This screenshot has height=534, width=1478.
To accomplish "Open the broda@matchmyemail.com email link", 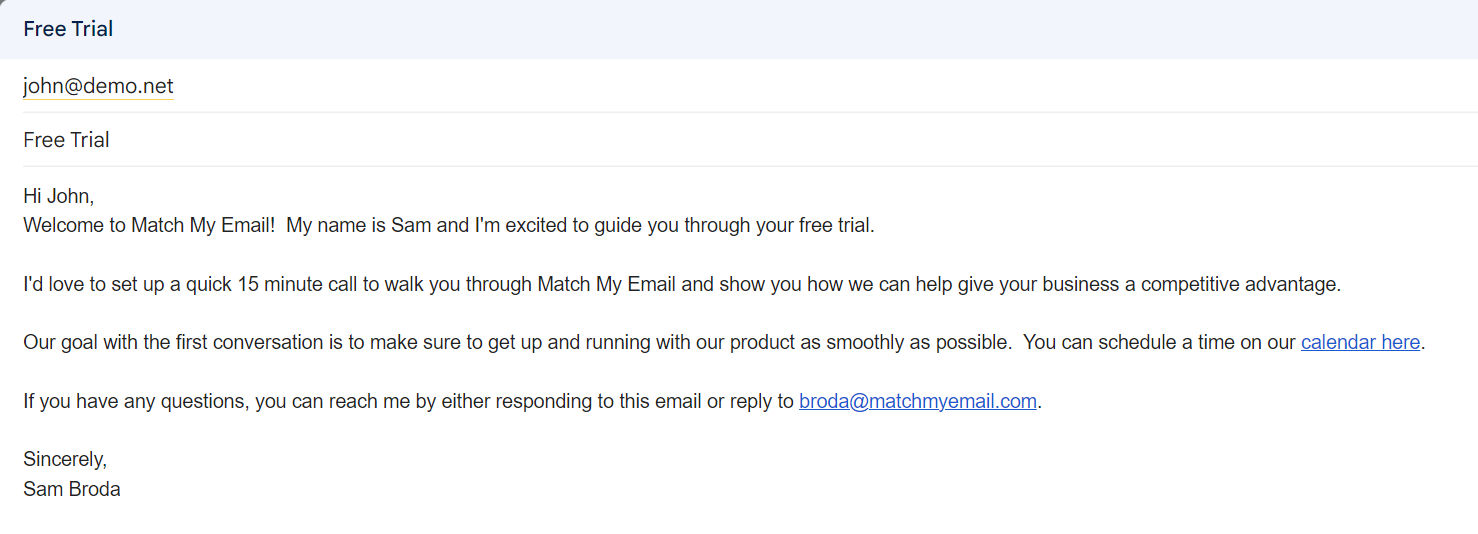I will [x=917, y=402].
